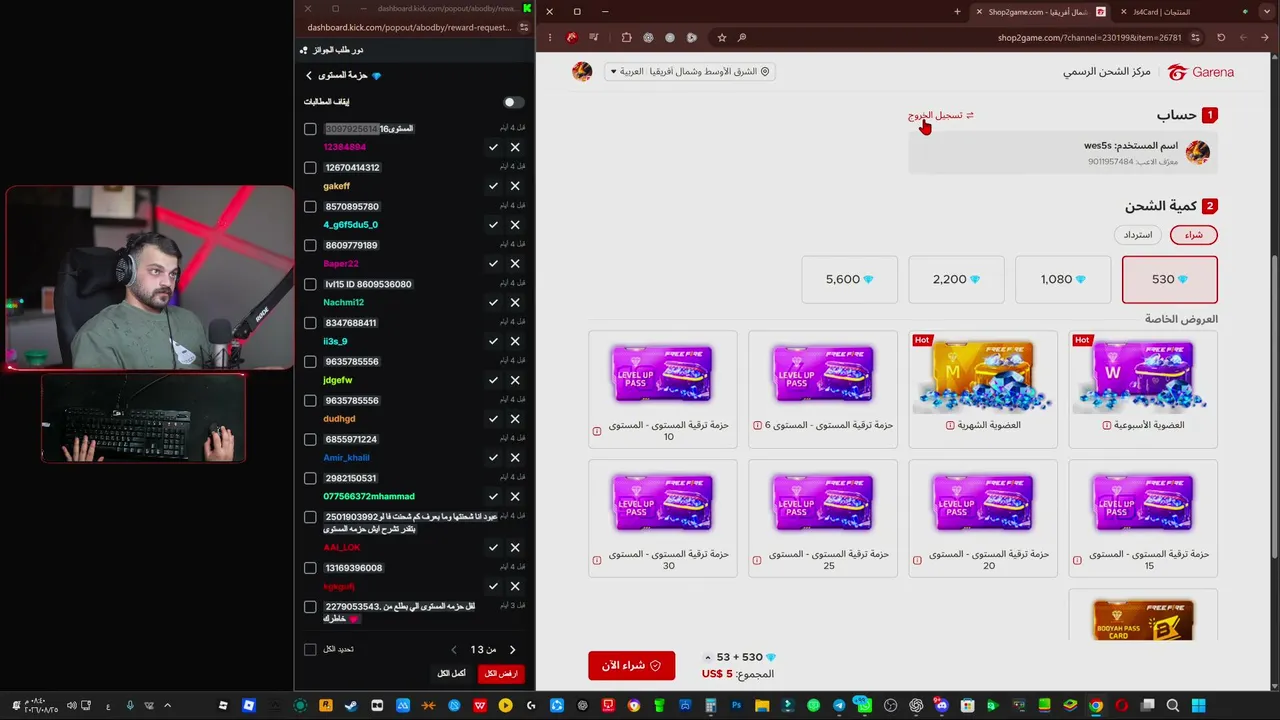1280x720 pixels.
Task: Approve the request from 4_g6f5du5_0
Action: click(493, 225)
